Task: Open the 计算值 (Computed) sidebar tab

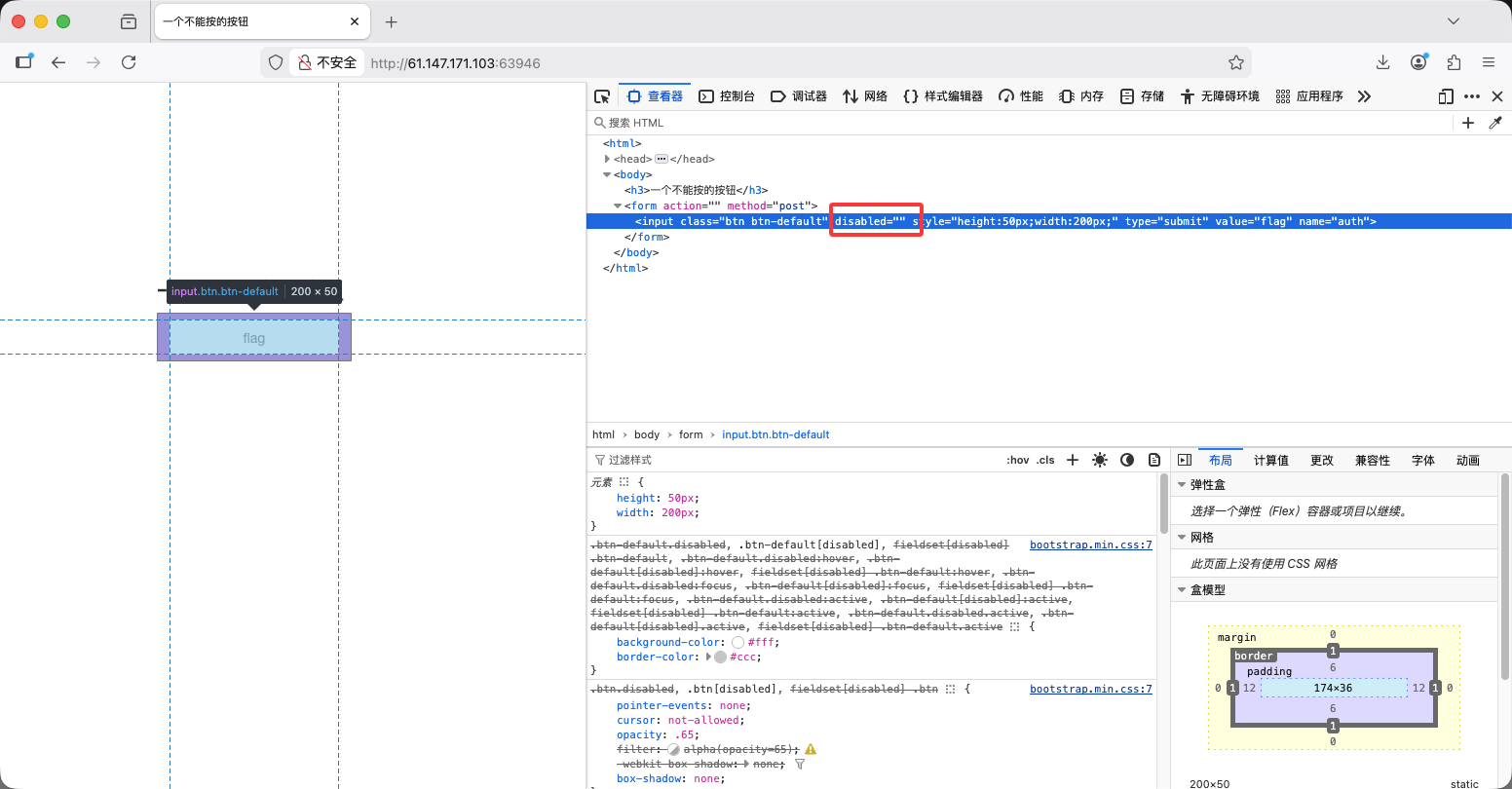Action: coord(1270,460)
